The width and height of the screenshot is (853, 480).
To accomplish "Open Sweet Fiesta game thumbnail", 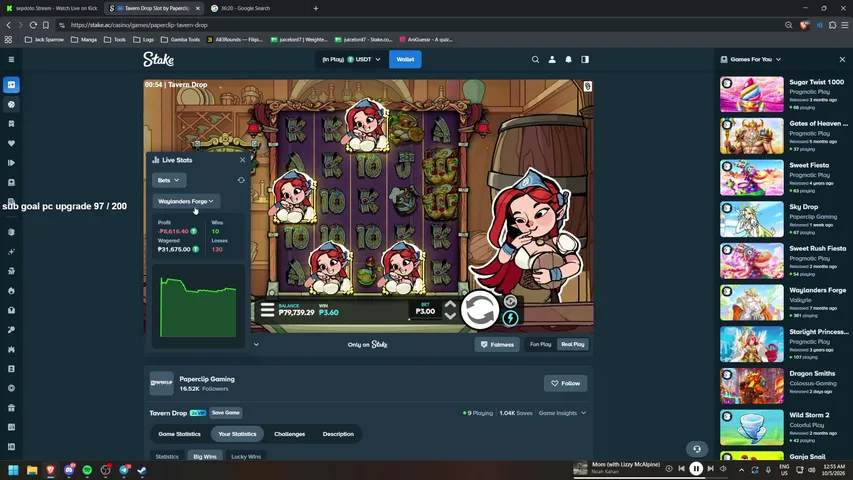I will pyautogui.click(x=752, y=177).
